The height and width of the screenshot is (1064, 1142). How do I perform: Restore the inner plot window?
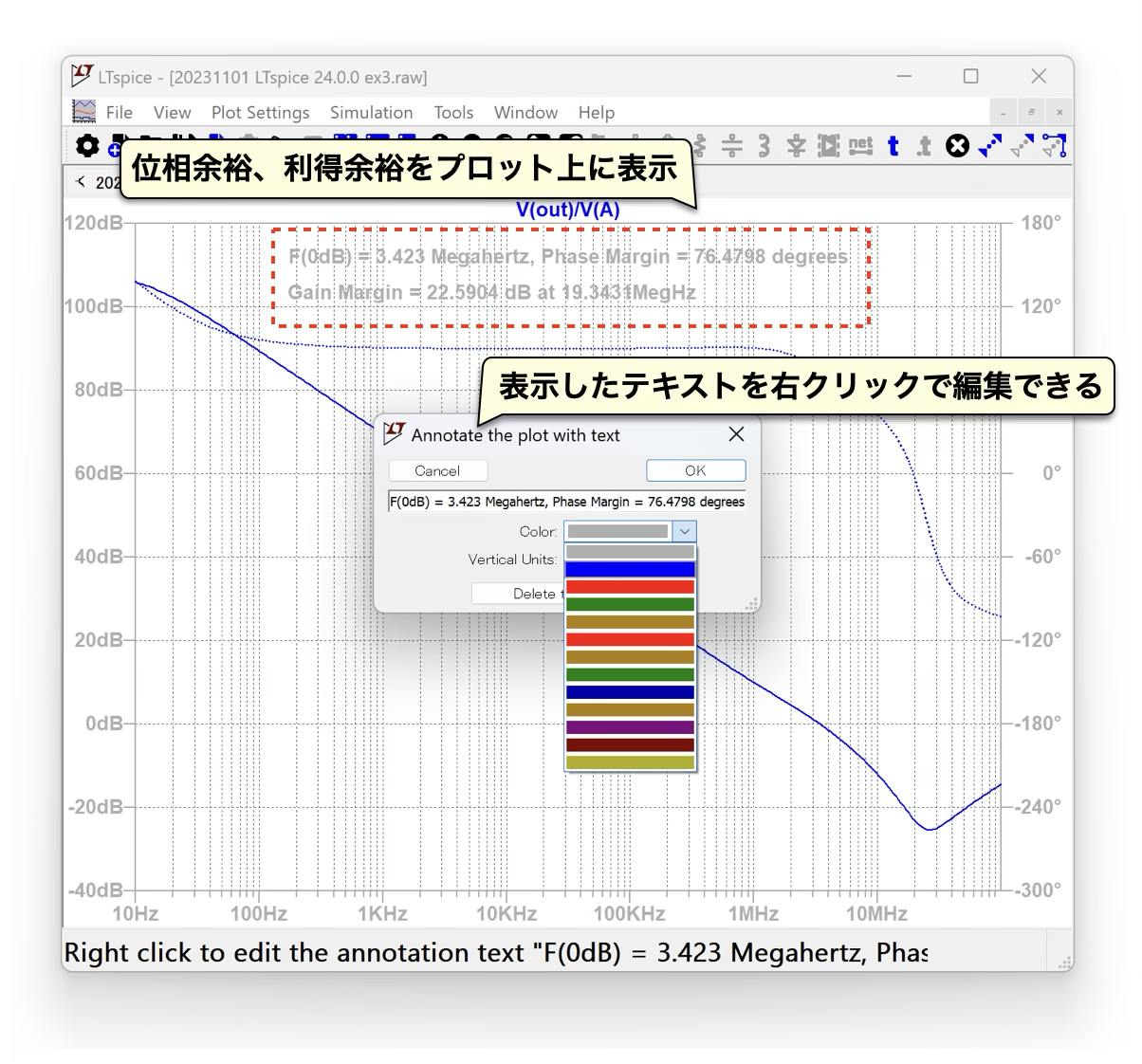1031,112
